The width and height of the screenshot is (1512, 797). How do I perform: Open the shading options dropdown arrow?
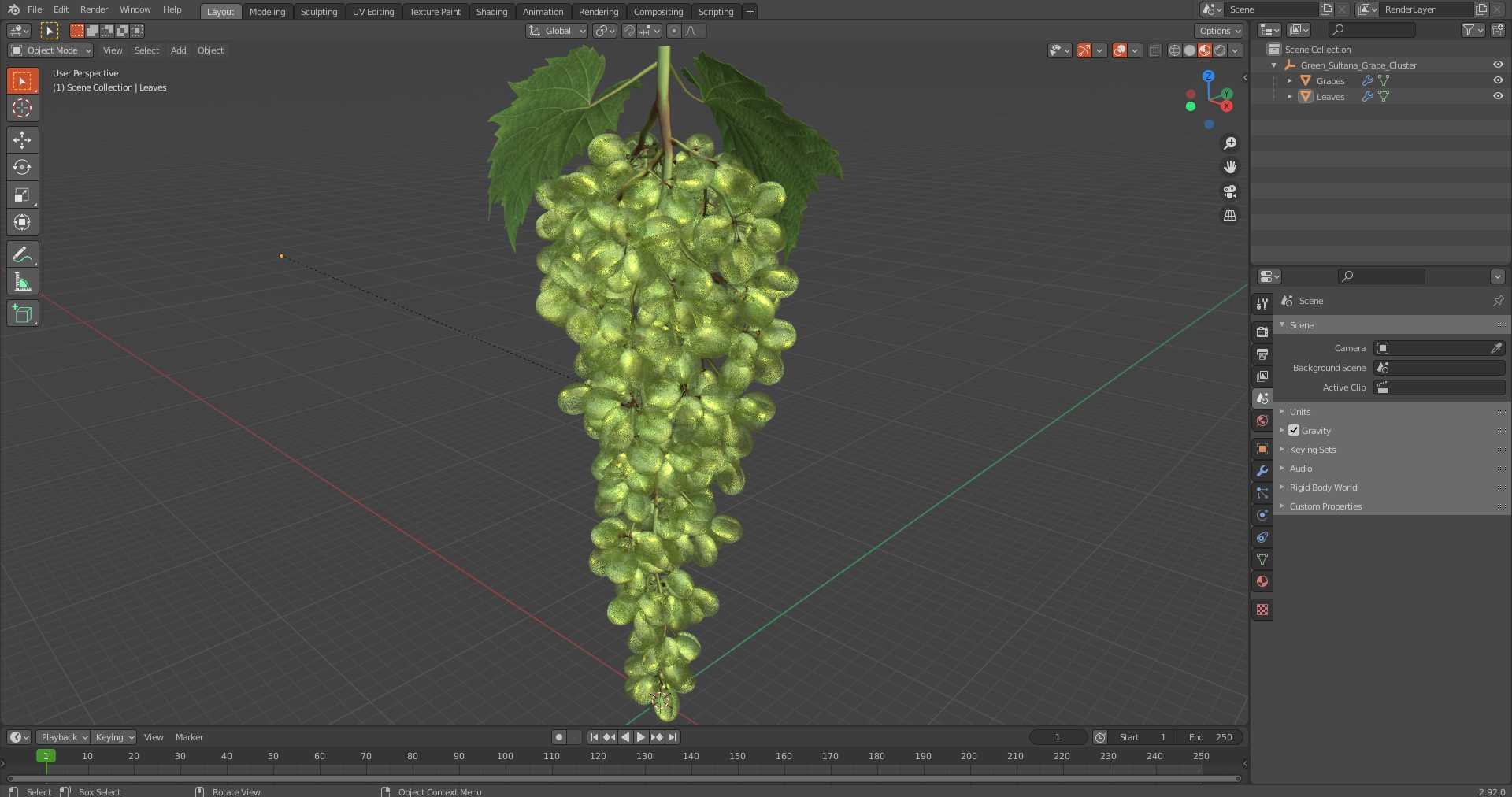tap(1235, 50)
